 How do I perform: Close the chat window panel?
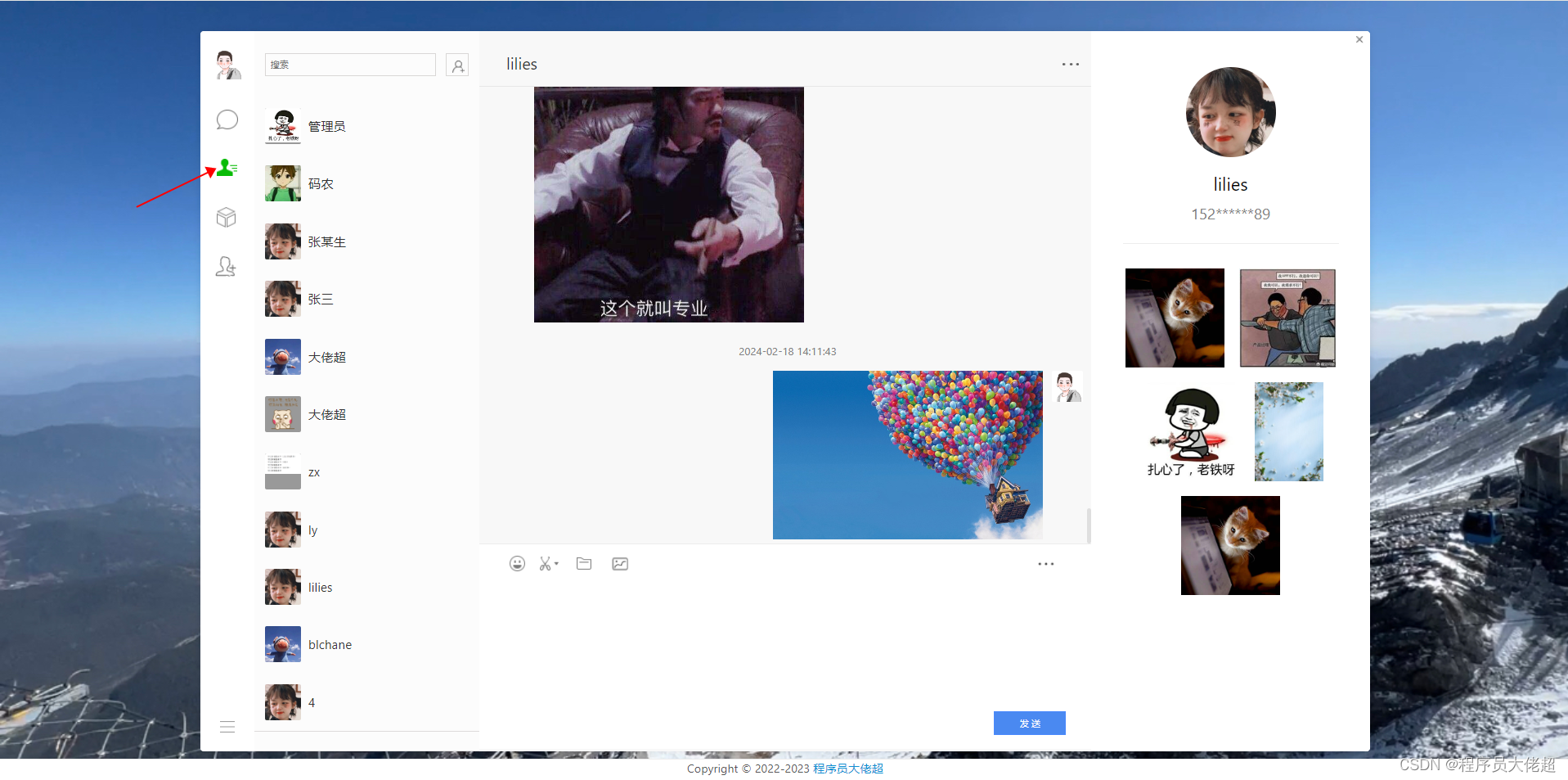pos(1359,39)
